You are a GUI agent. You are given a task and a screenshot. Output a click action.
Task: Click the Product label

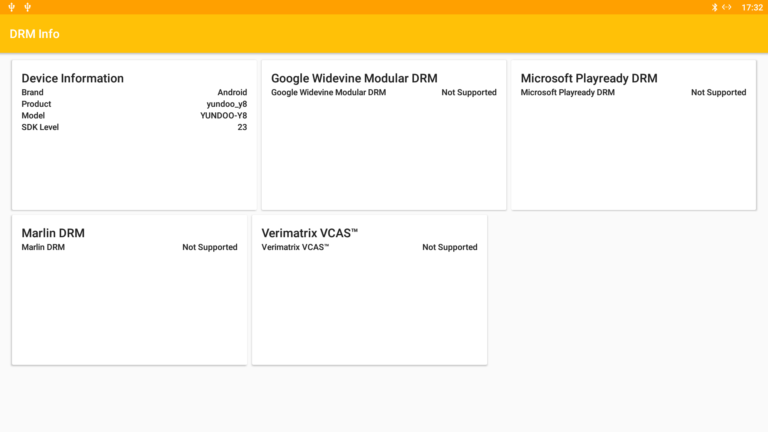pyautogui.click(x=36, y=104)
